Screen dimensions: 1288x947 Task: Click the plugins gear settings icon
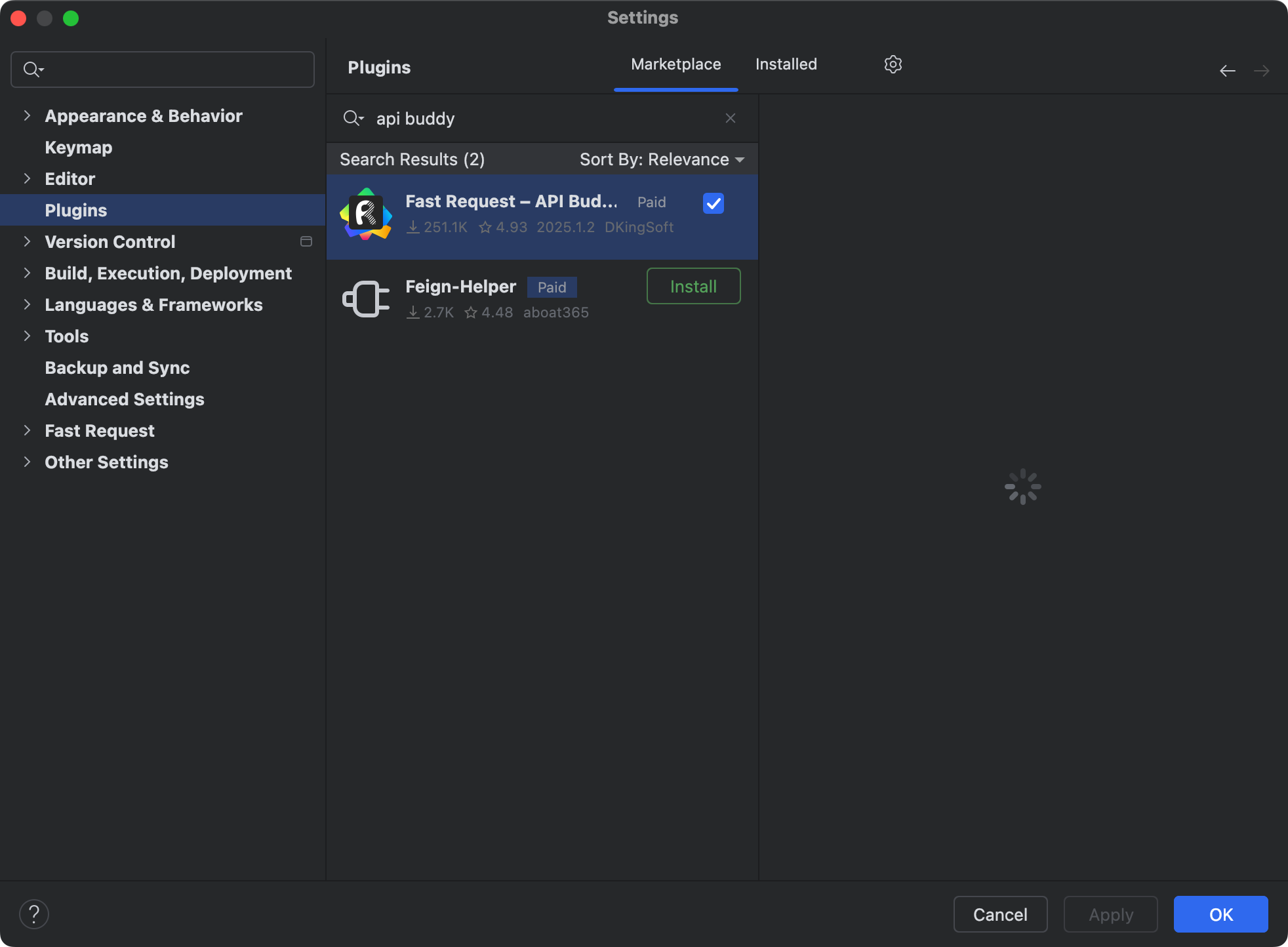[x=893, y=64]
